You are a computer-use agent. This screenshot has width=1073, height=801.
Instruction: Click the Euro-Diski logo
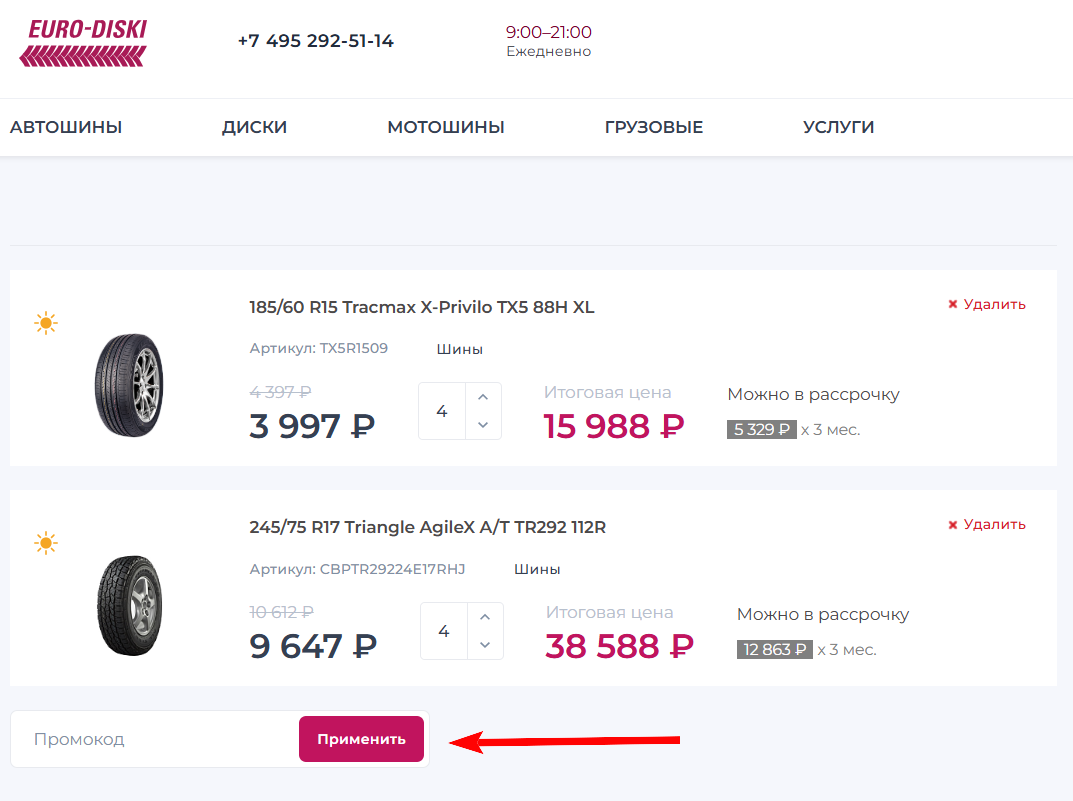point(83,42)
